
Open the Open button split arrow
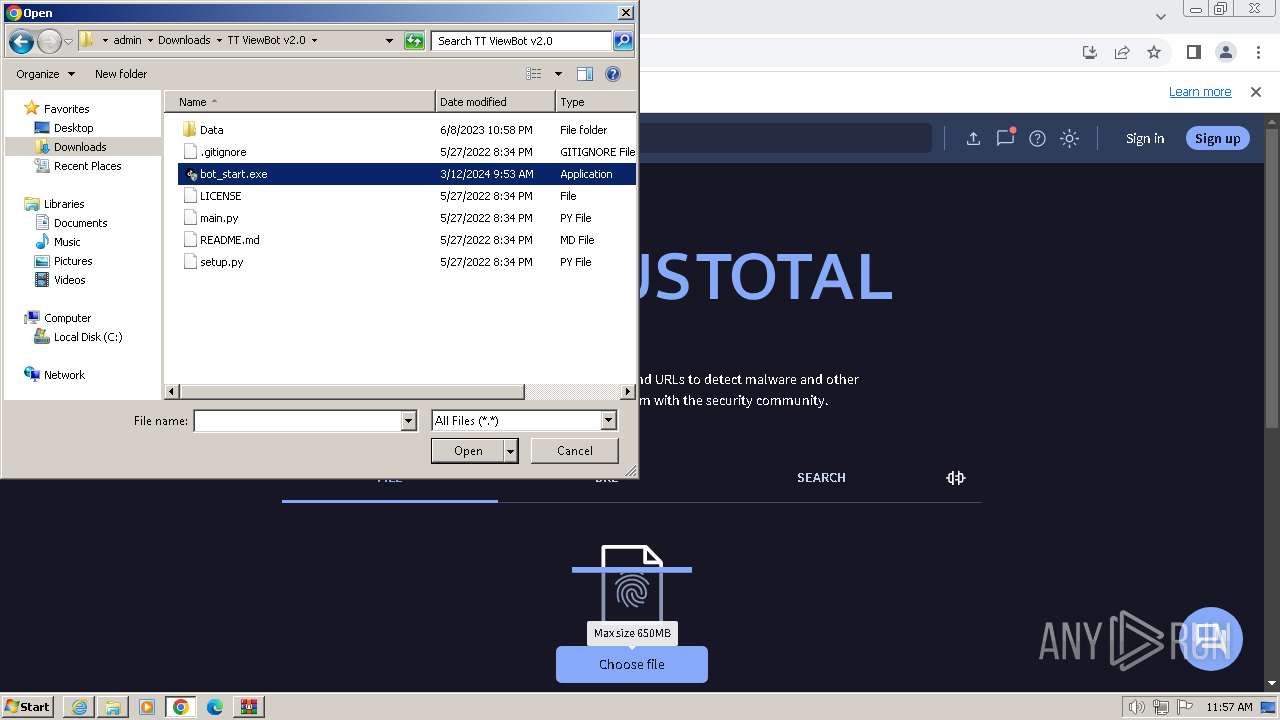click(x=510, y=451)
